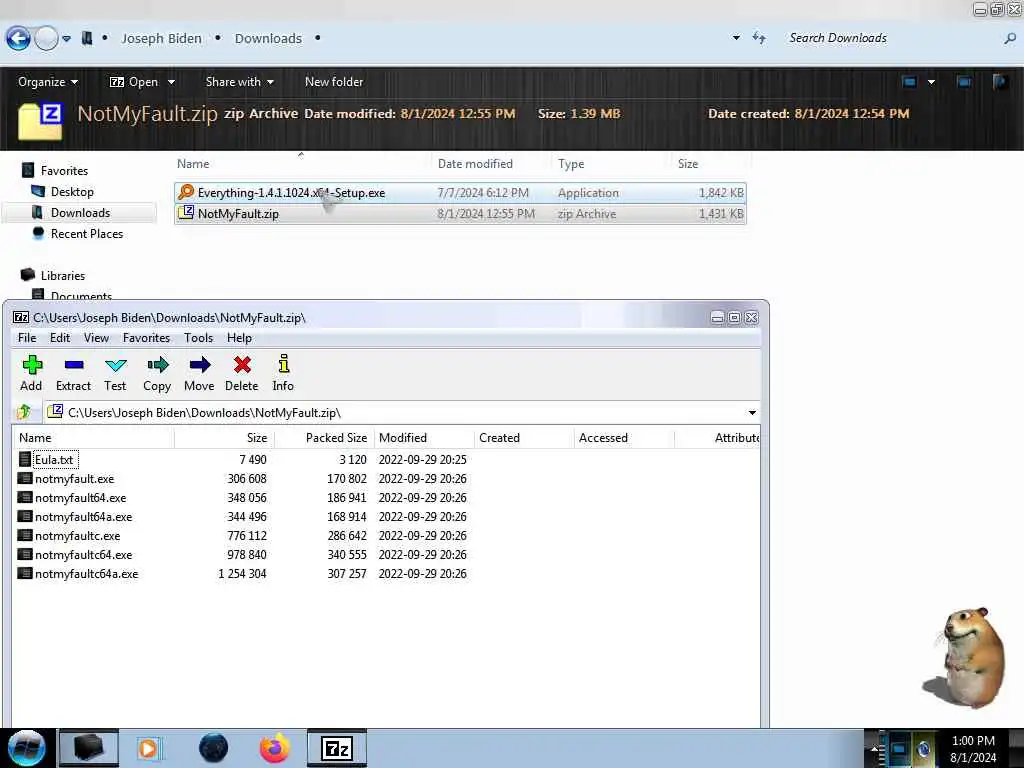Image resolution: width=1024 pixels, height=768 pixels.
Task: Select Libraries in the navigation pane
Action: (x=63, y=276)
